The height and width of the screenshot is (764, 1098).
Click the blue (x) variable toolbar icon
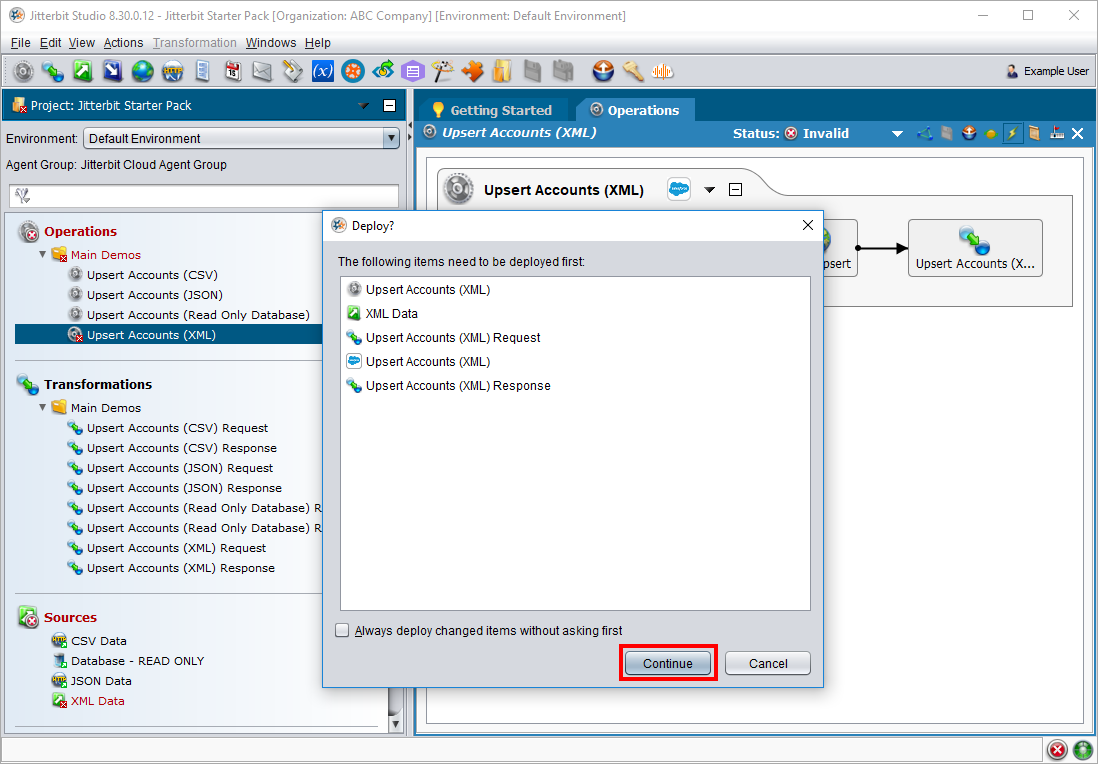click(323, 71)
